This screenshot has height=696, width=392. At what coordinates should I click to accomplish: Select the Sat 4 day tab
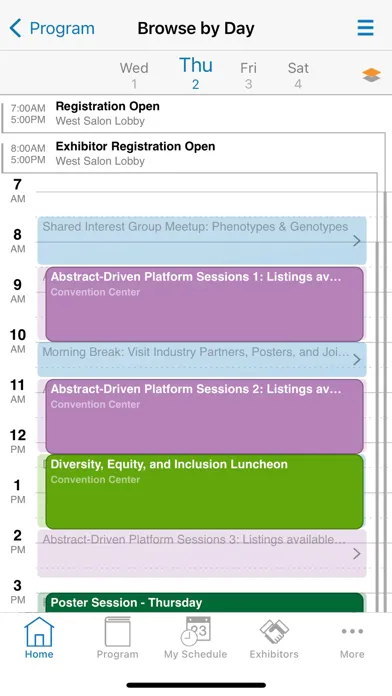298,75
